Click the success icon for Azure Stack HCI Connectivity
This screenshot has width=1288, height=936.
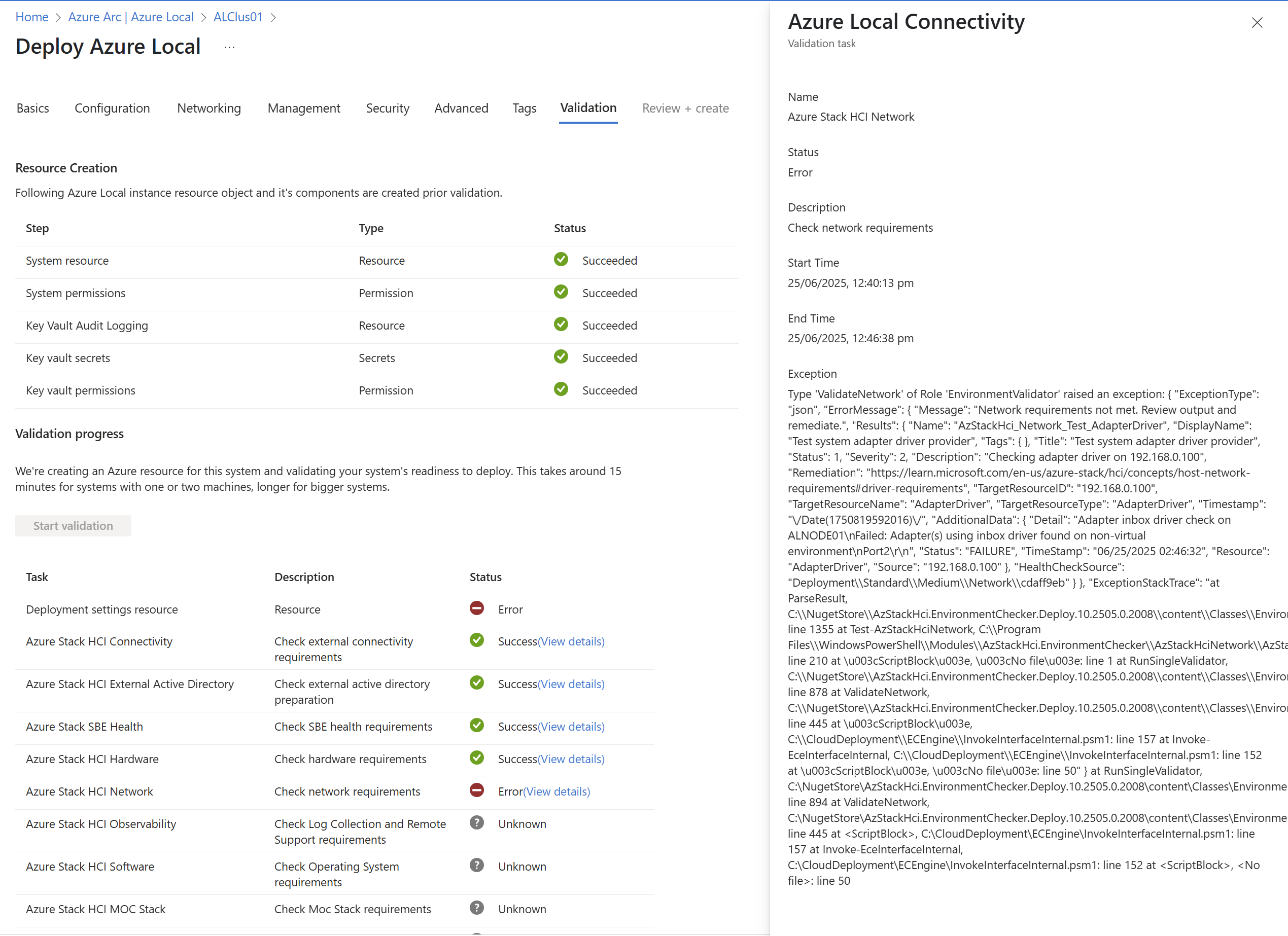click(477, 640)
